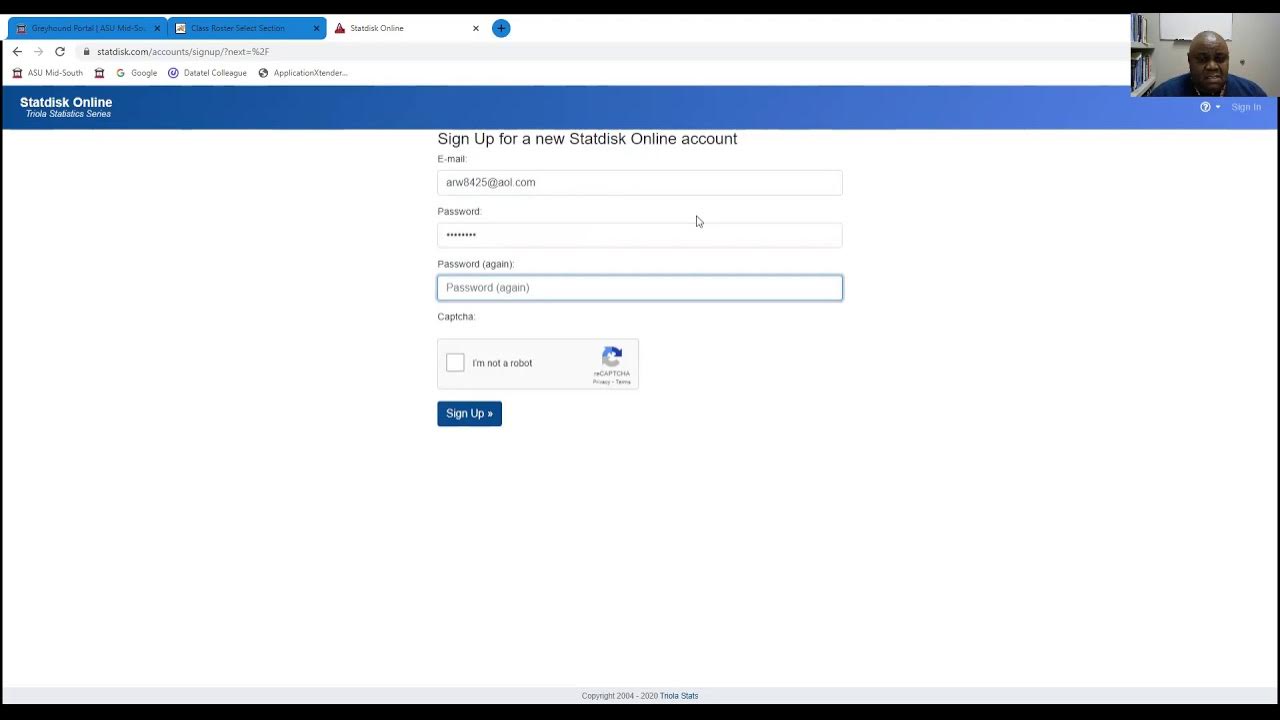Image resolution: width=1280 pixels, height=720 pixels.
Task: Open ApplicationXtender bookmark
Action: coord(303,73)
